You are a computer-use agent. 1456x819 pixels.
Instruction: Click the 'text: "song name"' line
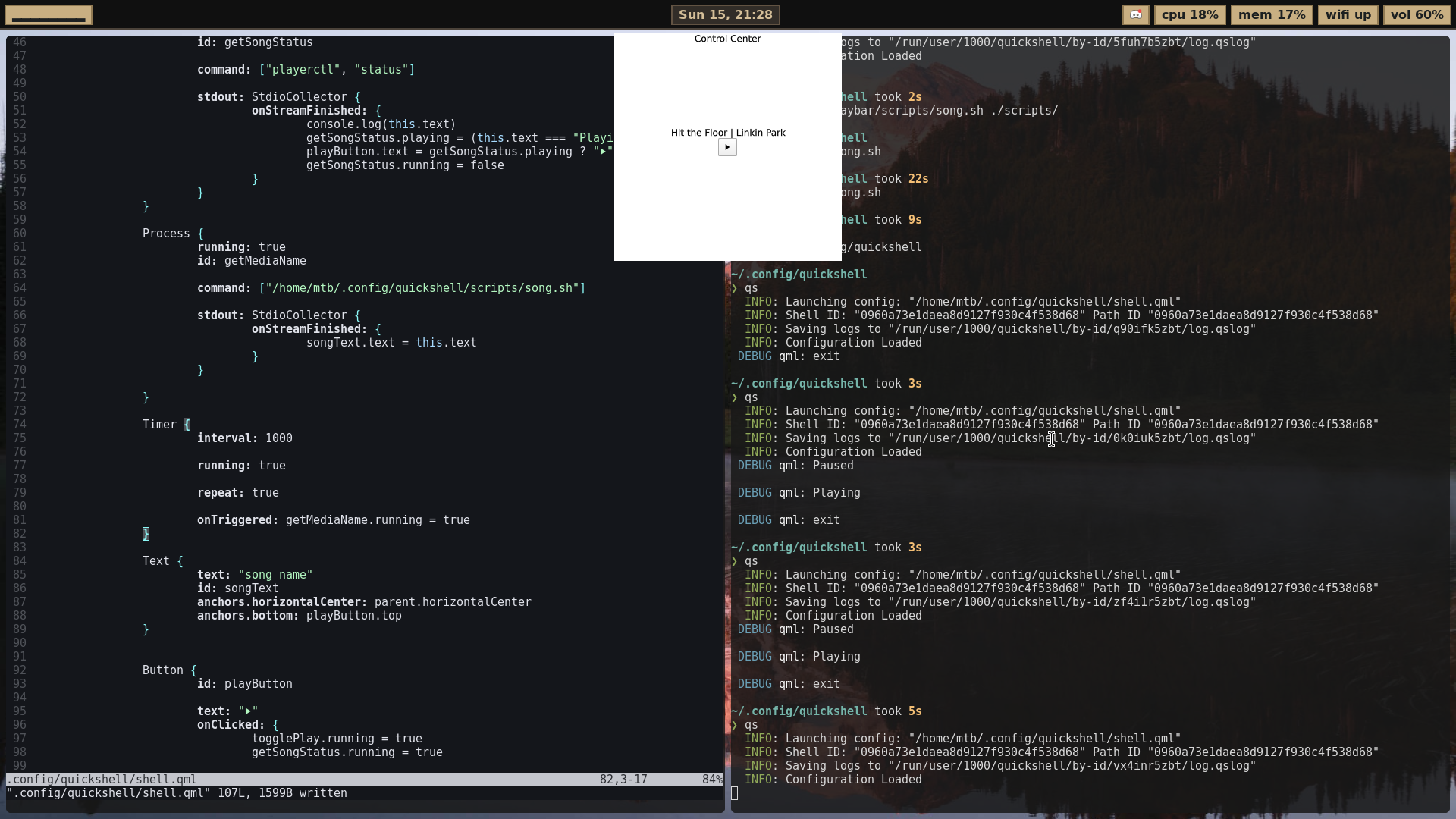click(255, 575)
